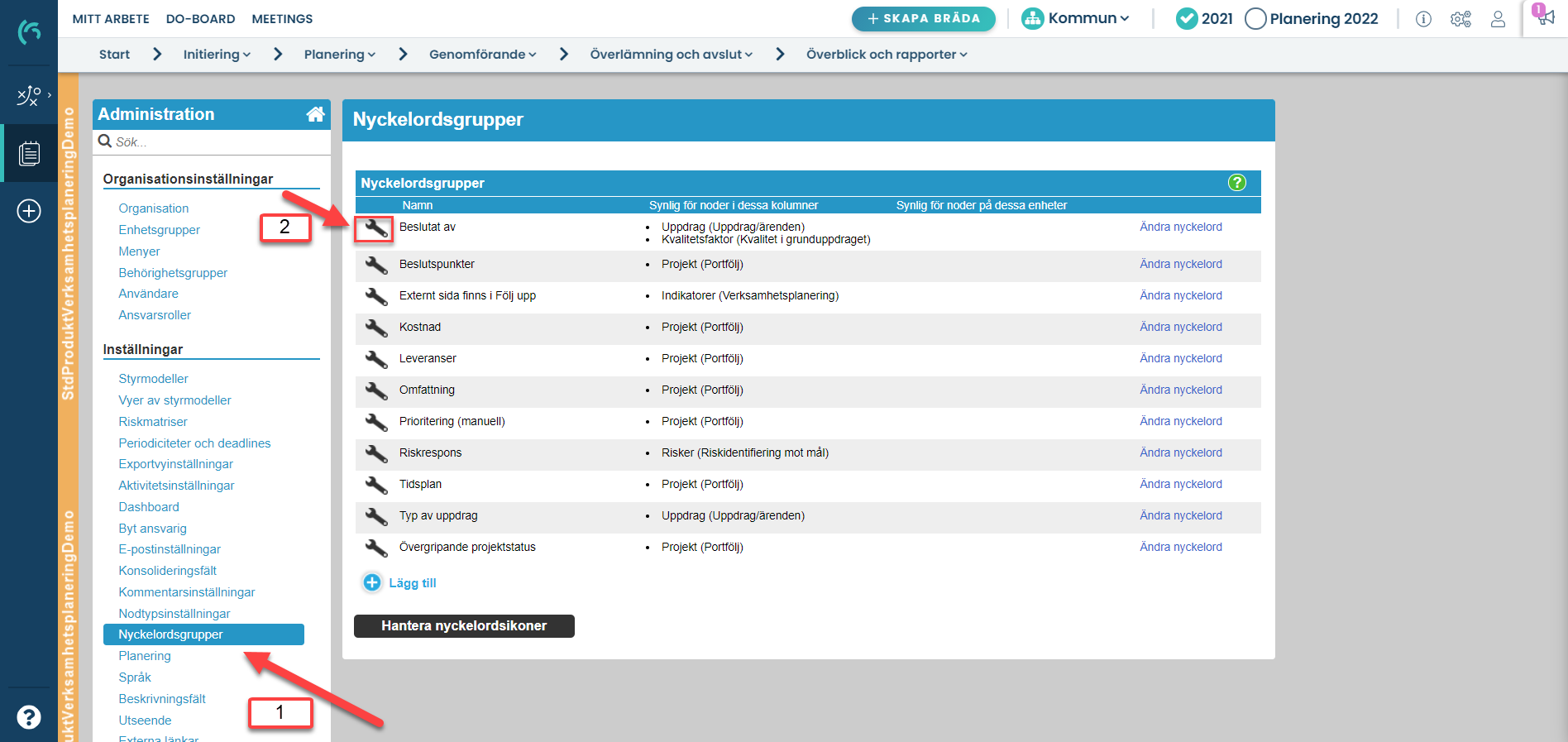Open wrench settings for Riskrespons
Screen dimensions: 1568x742
376,454
